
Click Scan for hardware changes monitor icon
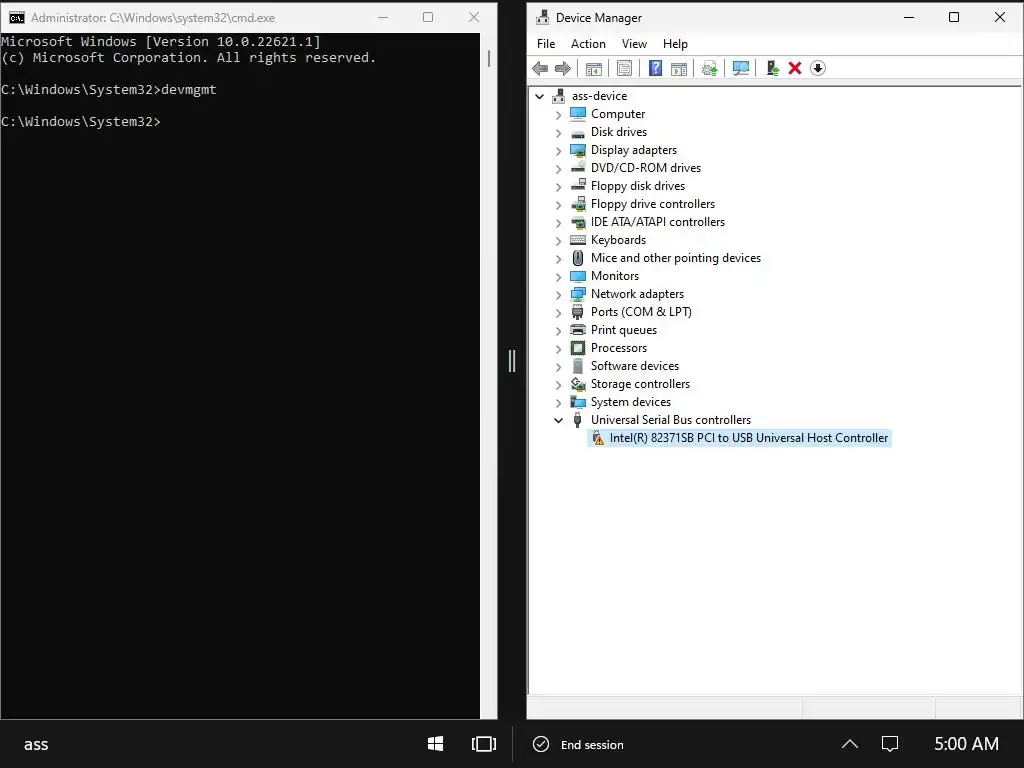click(741, 69)
